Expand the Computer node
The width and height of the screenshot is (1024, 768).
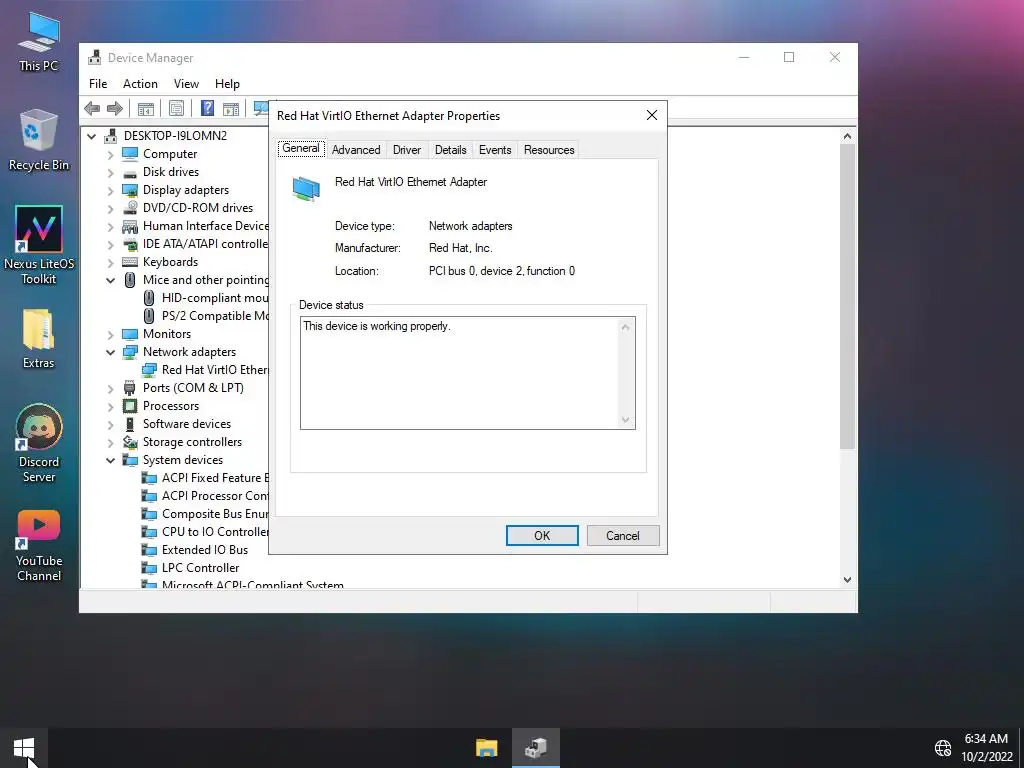pos(110,154)
